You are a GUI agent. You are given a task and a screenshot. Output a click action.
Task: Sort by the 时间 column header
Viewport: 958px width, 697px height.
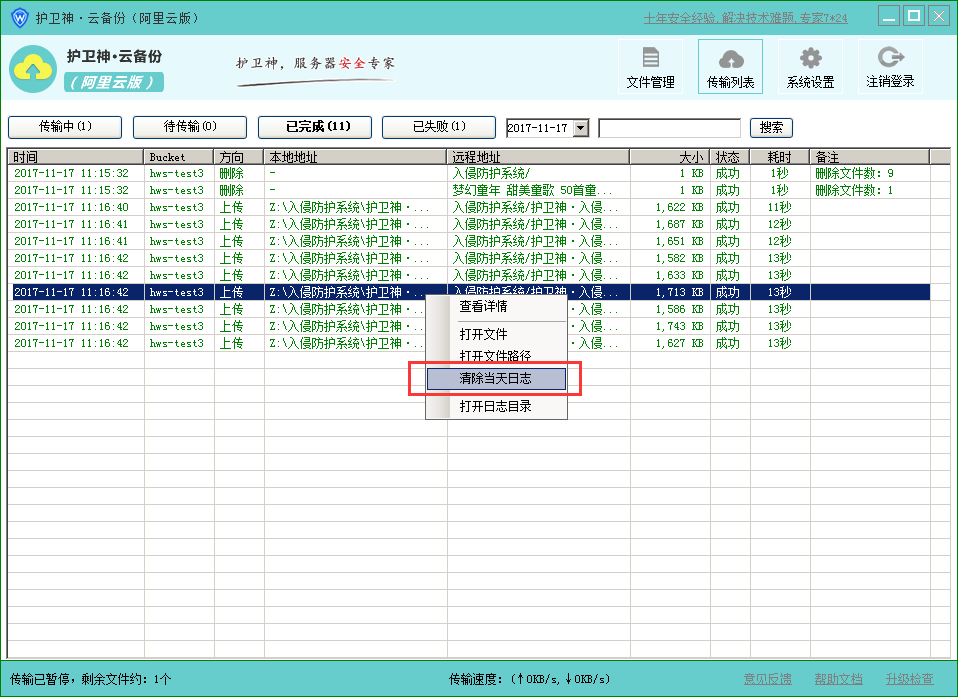[x=76, y=157]
